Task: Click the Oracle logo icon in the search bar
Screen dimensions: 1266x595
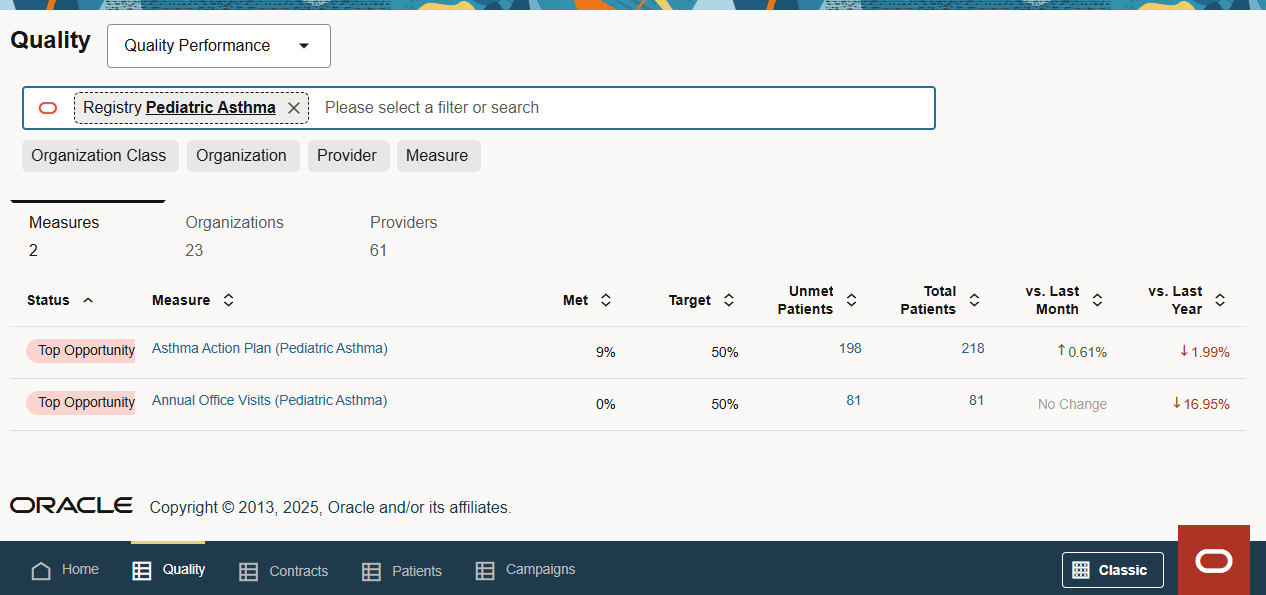Action: point(47,107)
